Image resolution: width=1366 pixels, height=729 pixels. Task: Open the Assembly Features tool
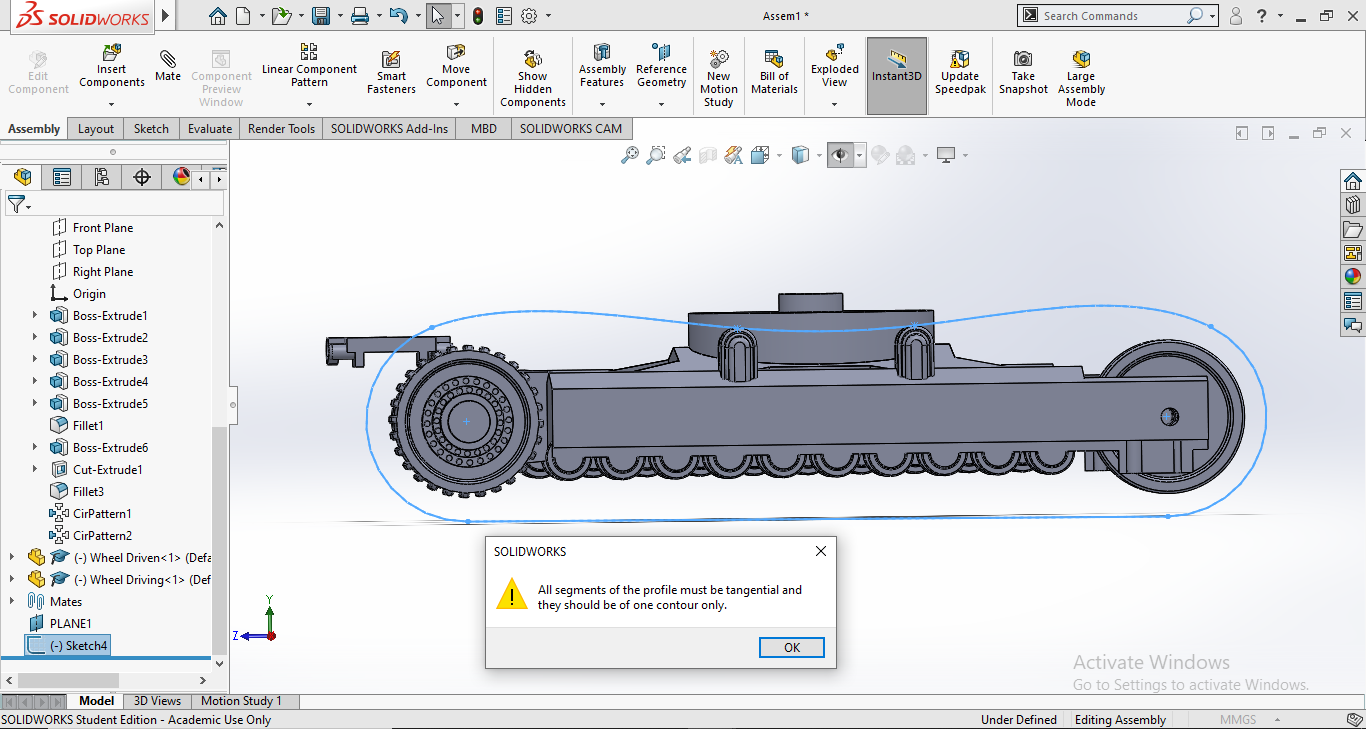pyautogui.click(x=602, y=66)
